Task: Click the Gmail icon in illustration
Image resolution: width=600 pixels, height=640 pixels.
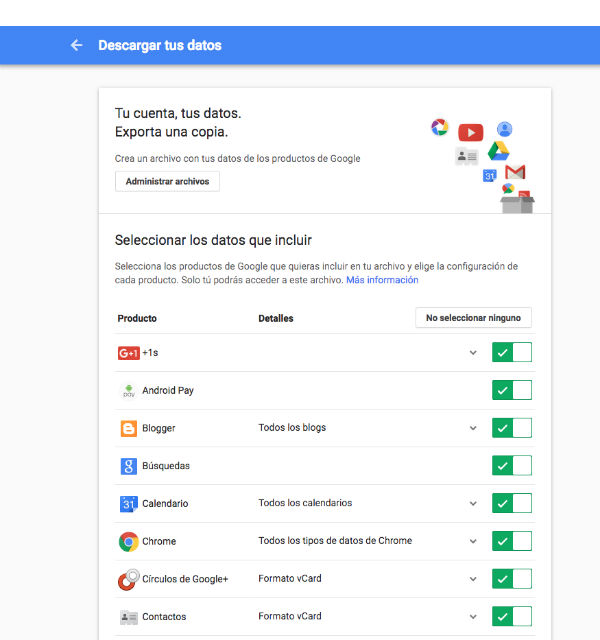Action: point(515,172)
